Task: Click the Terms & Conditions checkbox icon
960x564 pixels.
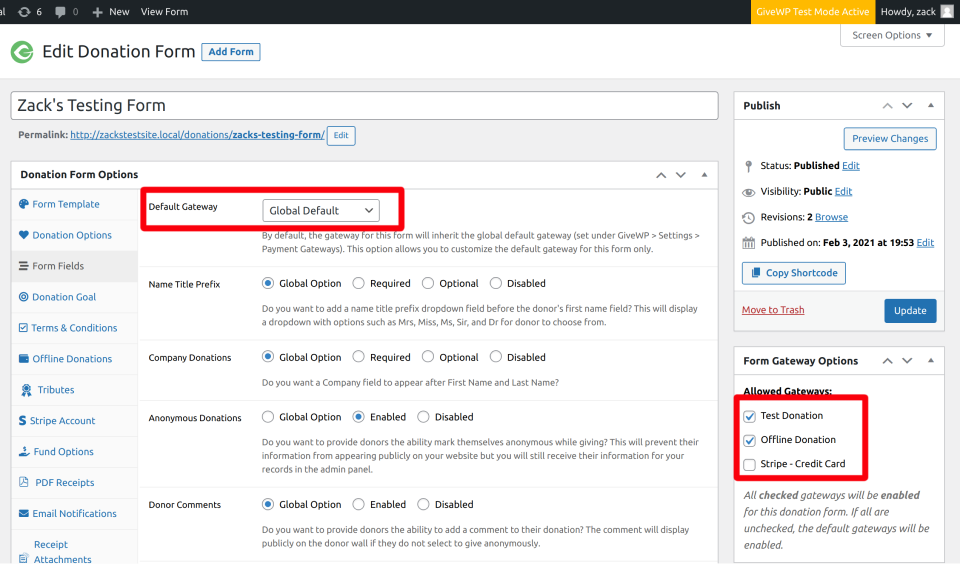Action: [x=23, y=328]
